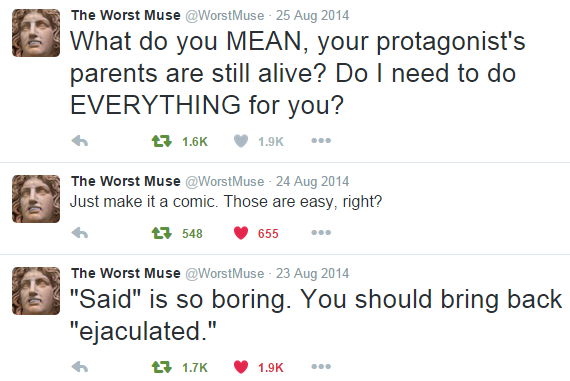Click The Worst Muse name on first tweet
The image size is (570, 381).
126,15
